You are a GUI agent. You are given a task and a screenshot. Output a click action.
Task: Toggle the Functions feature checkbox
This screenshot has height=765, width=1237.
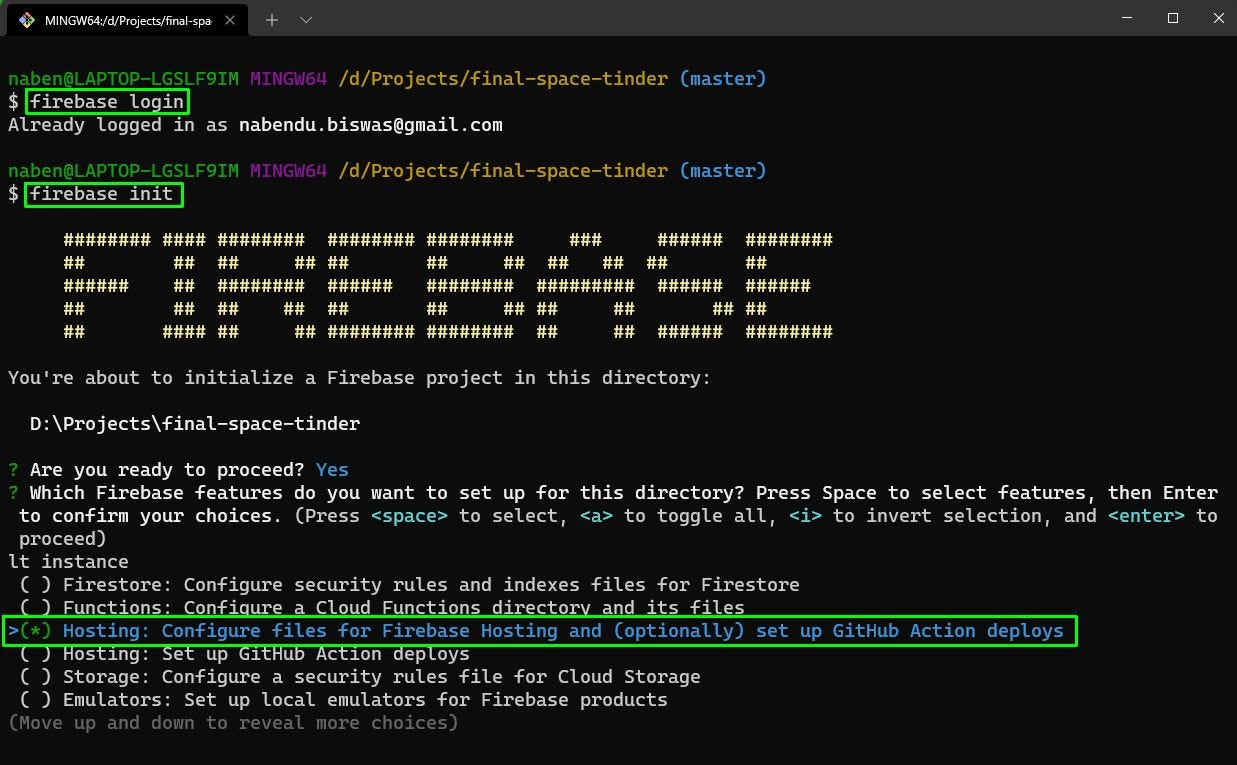click(35, 608)
